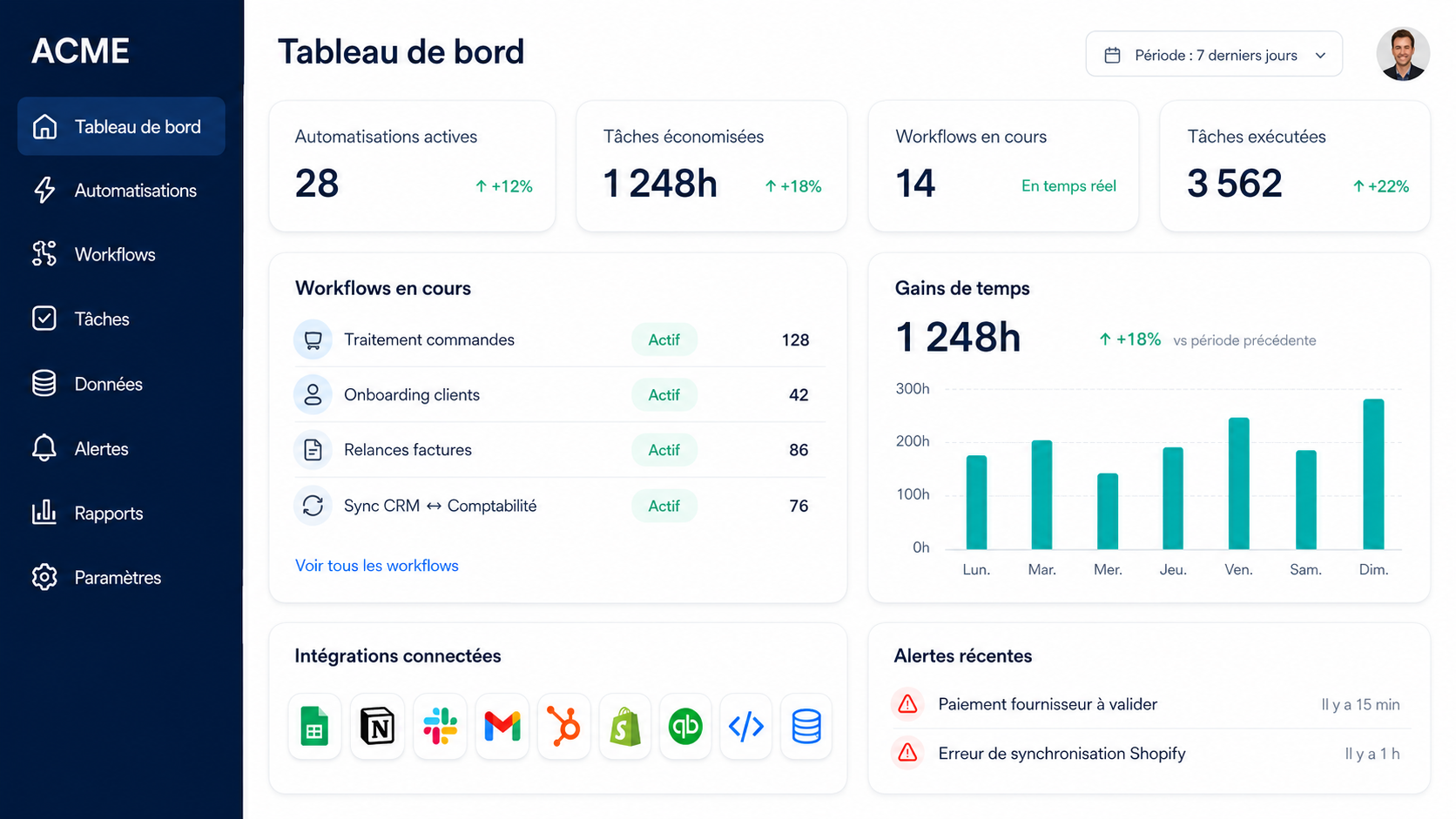Open the Shopify integration
Image resolution: width=1456 pixels, height=819 pixels.
(625, 726)
